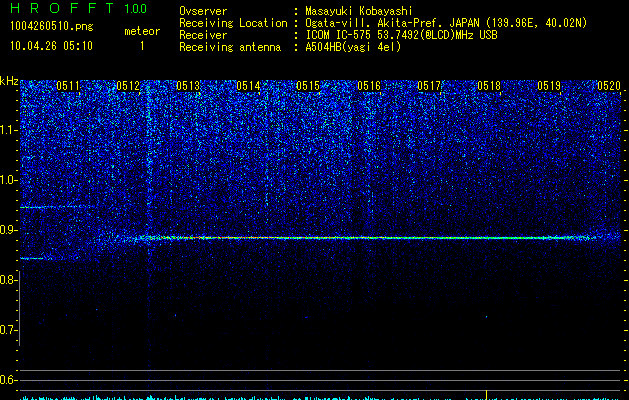Click time marker 0516
Viewport: 629px width, 400px height.
click(x=369, y=86)
